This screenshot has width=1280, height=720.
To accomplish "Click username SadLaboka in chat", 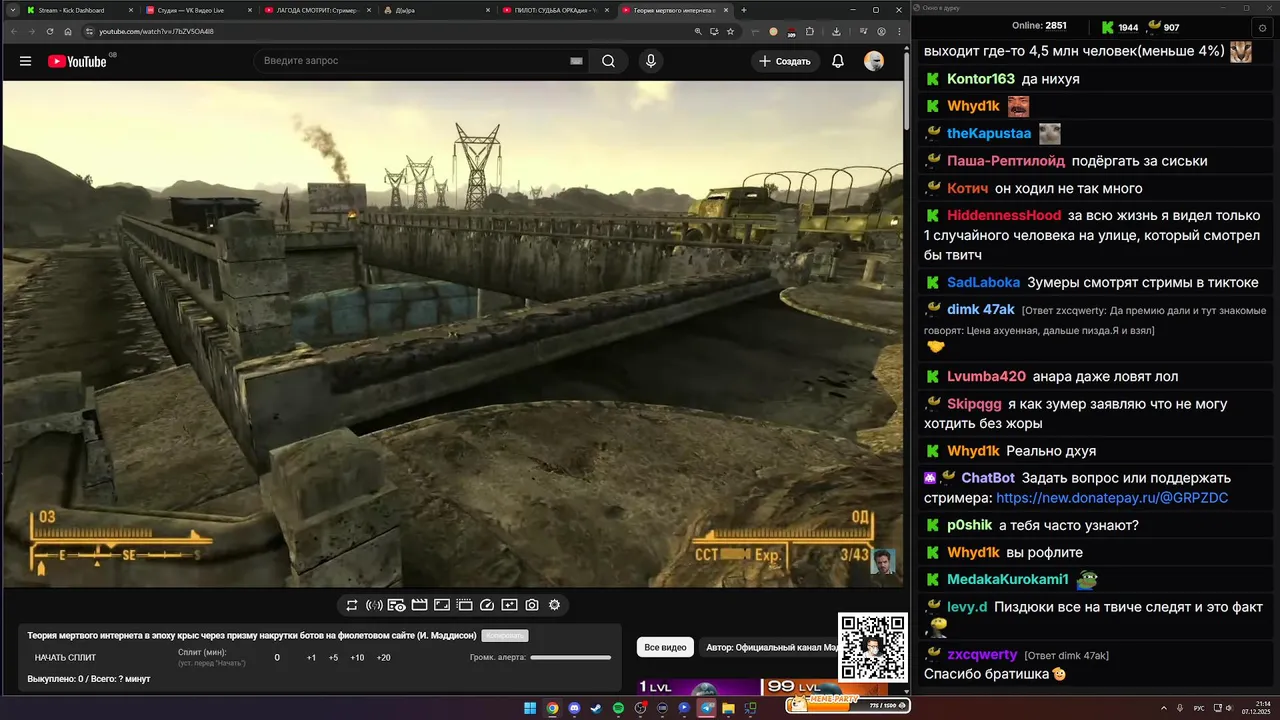I will point(983,283).
